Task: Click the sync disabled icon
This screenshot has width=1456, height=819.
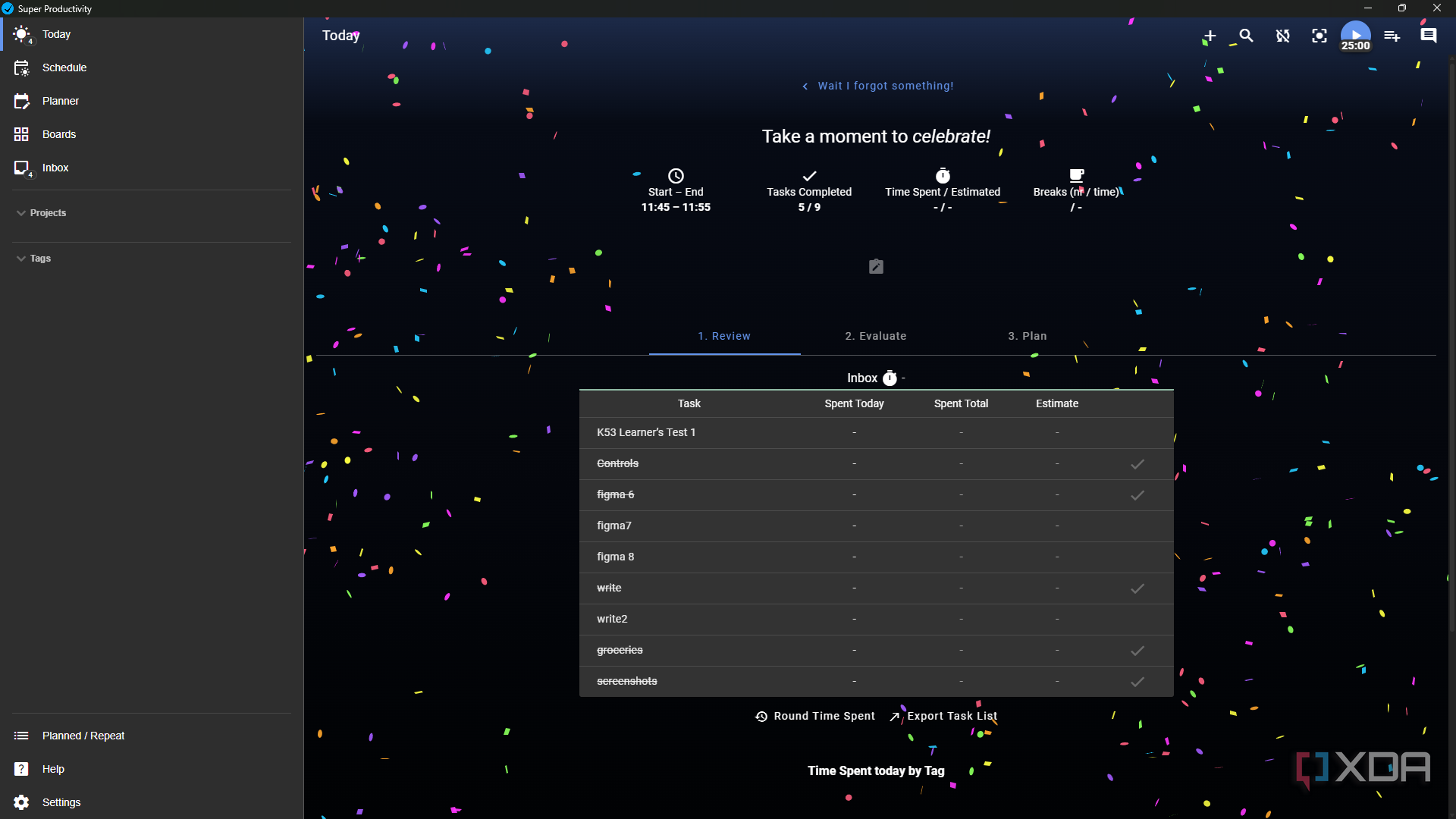Action: coord(1282,36)
